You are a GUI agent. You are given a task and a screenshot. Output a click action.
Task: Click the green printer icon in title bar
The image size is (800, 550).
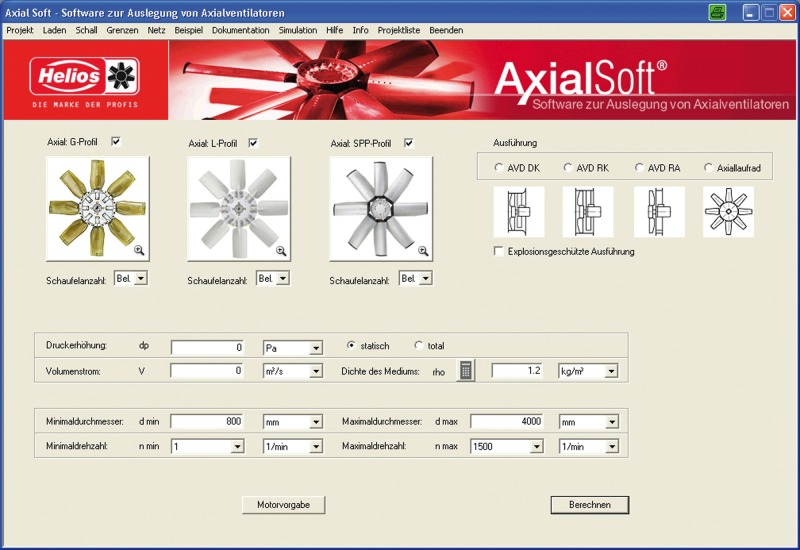[x=717, y=13]
